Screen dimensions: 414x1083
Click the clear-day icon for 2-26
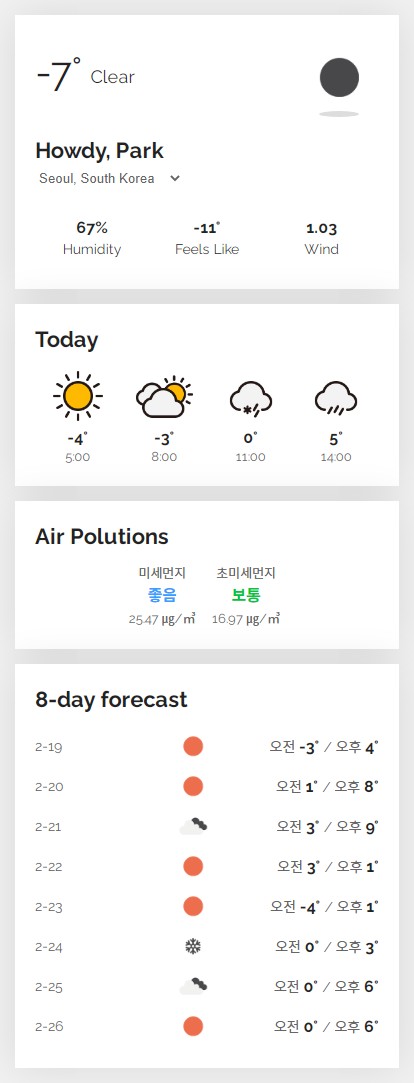click(x=193, y=1026)
